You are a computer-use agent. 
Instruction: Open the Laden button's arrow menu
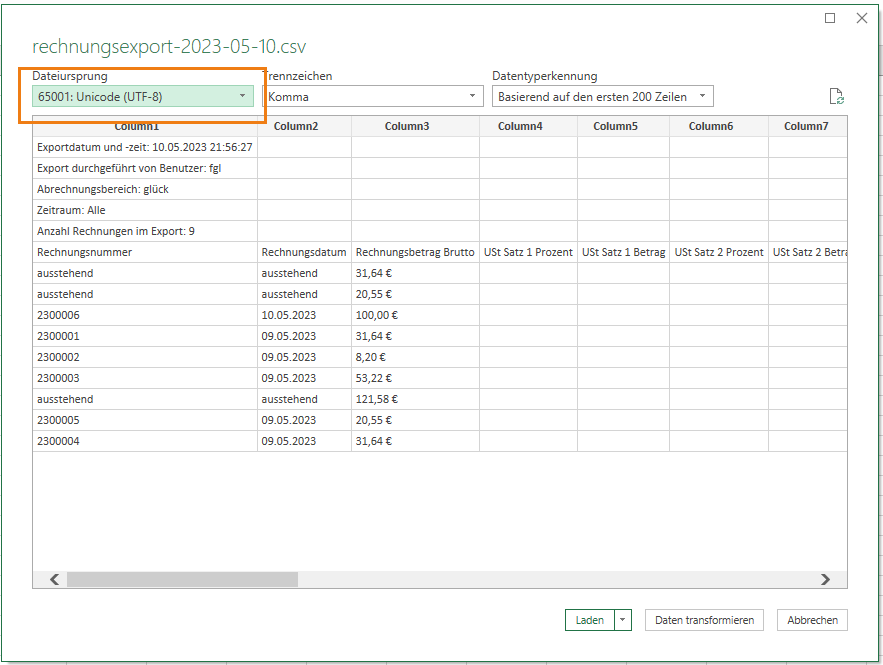[623, 620]
